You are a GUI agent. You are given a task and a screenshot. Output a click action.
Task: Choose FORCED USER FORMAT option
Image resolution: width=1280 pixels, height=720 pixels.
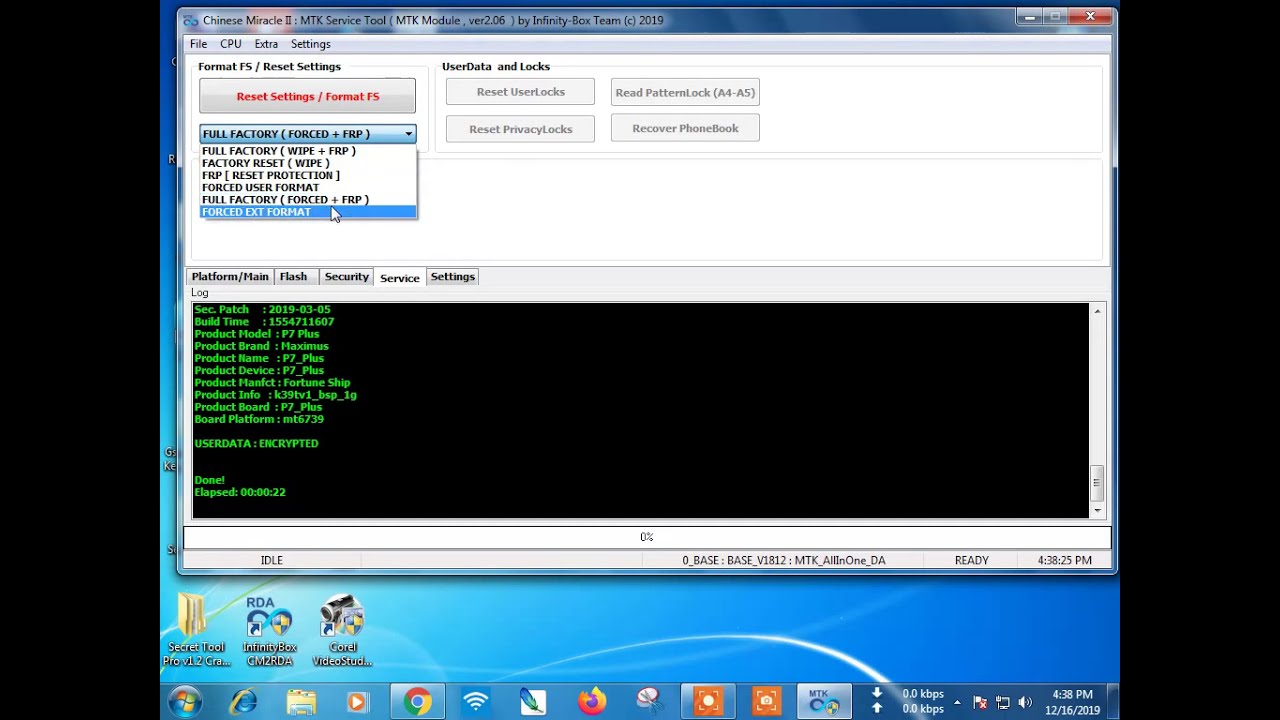click(x=308, y=187)
